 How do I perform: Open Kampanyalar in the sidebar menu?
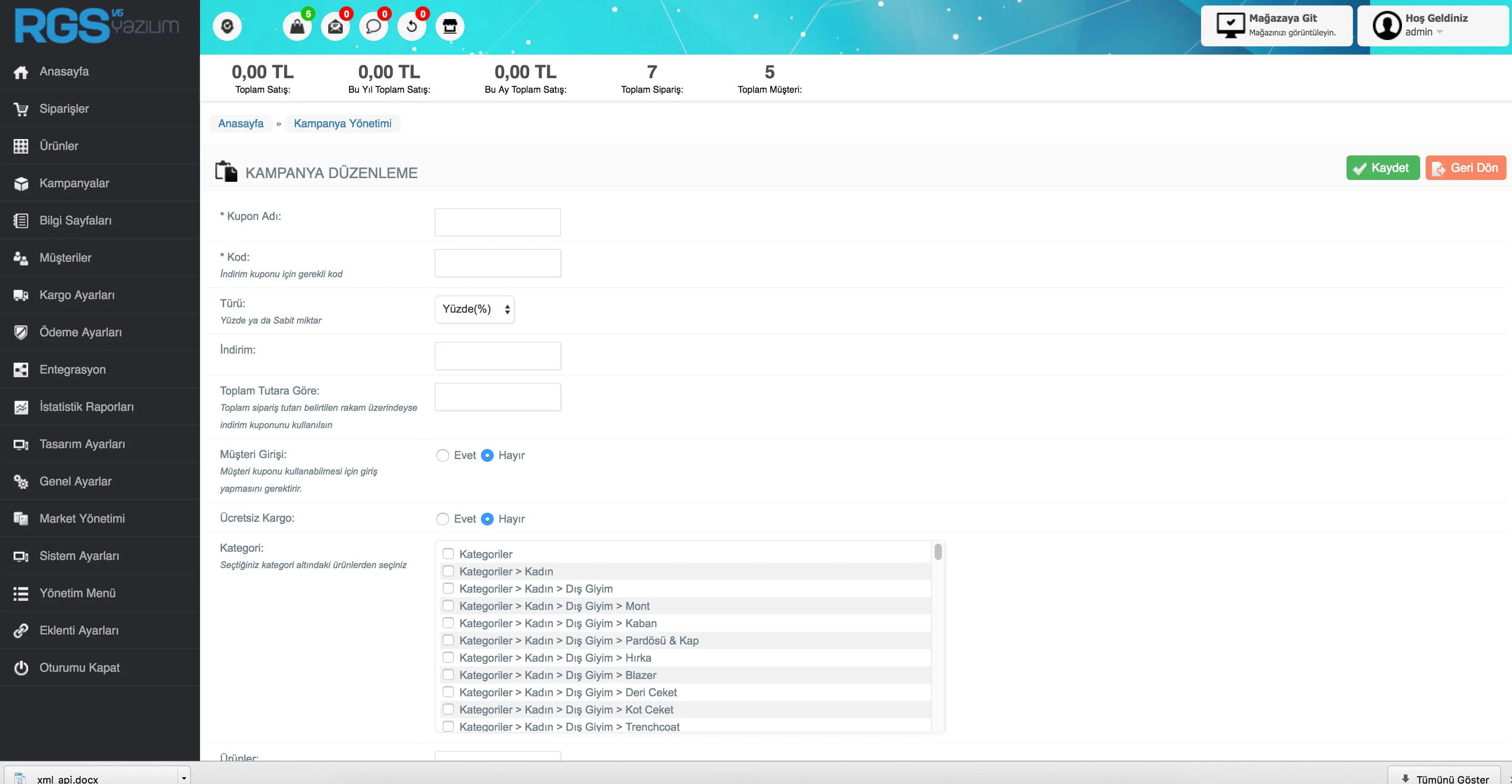(74, 183)
